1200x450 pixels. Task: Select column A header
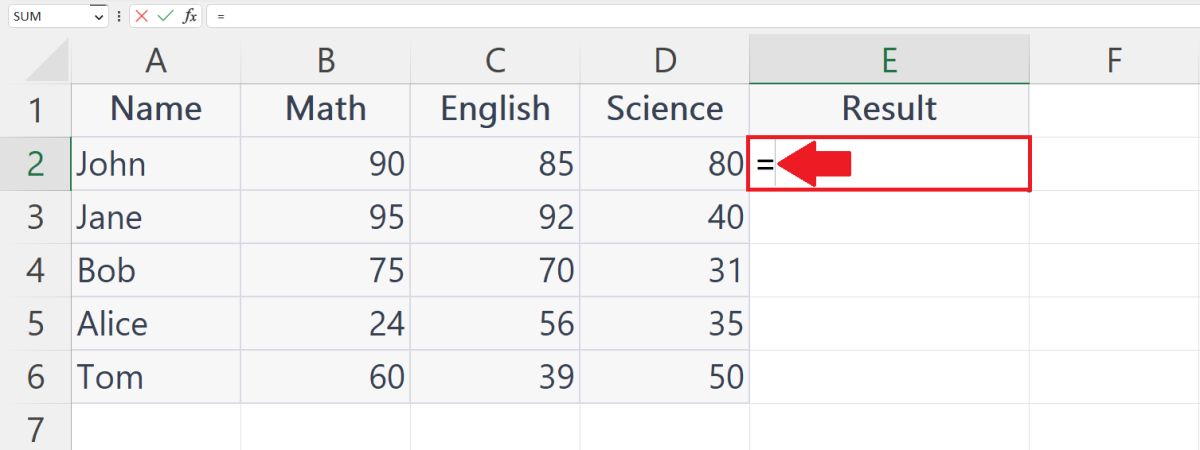pos(155,62)
